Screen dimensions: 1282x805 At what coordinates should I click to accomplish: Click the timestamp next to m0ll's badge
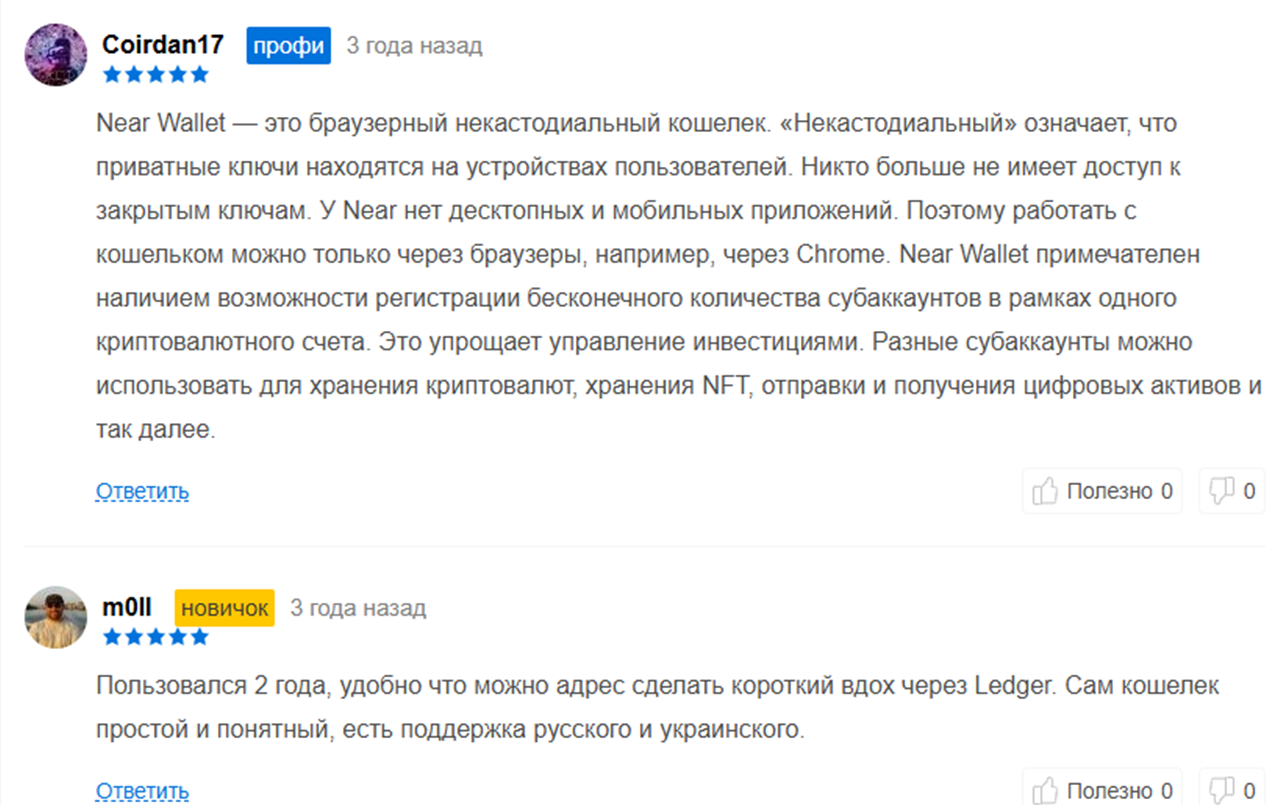tap(358, 608)
